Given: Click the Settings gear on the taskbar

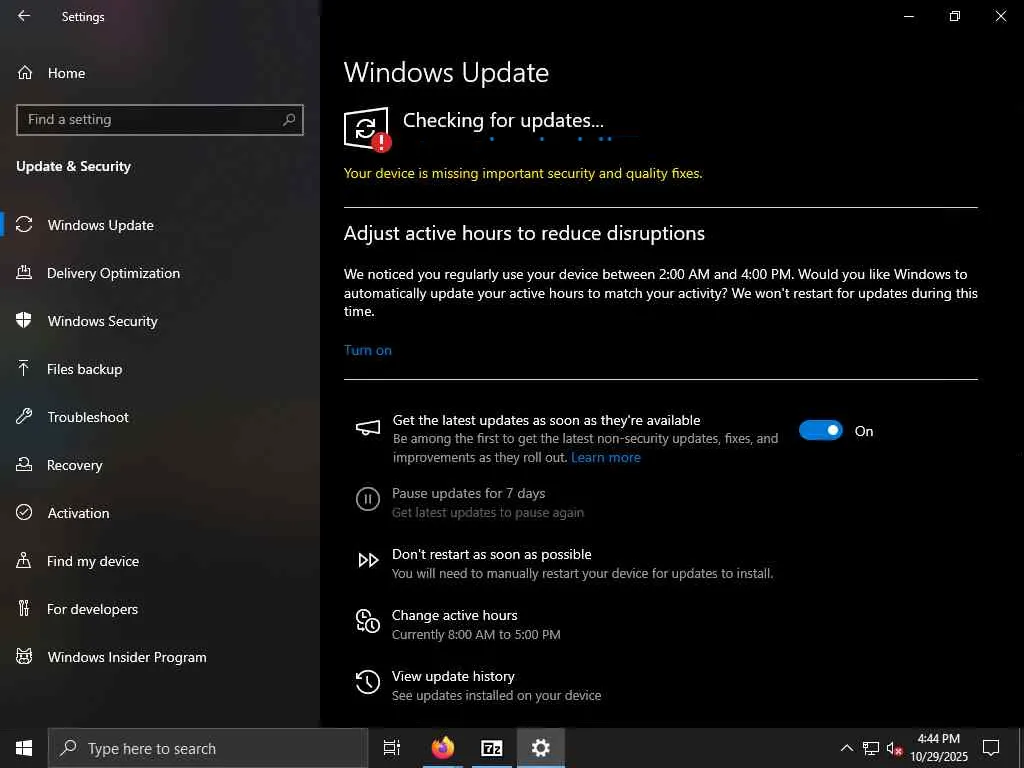Looking at the screenshot, I should pos(540,748).
